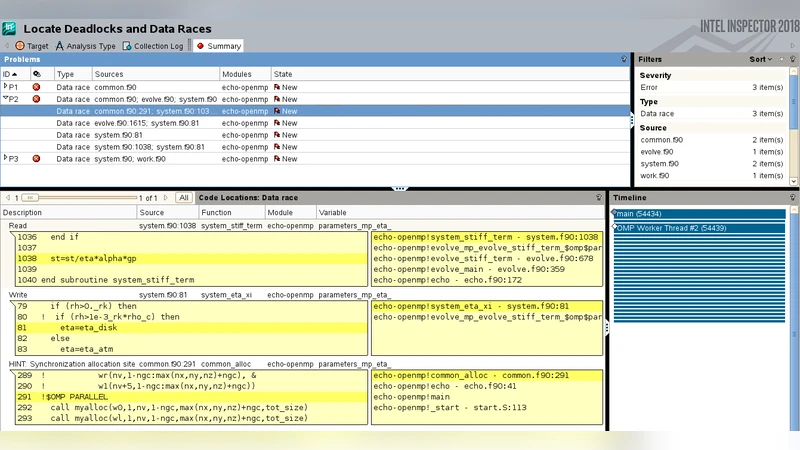Switch to the Target tab
Screen dimensions: 800x450
point(32,46)
